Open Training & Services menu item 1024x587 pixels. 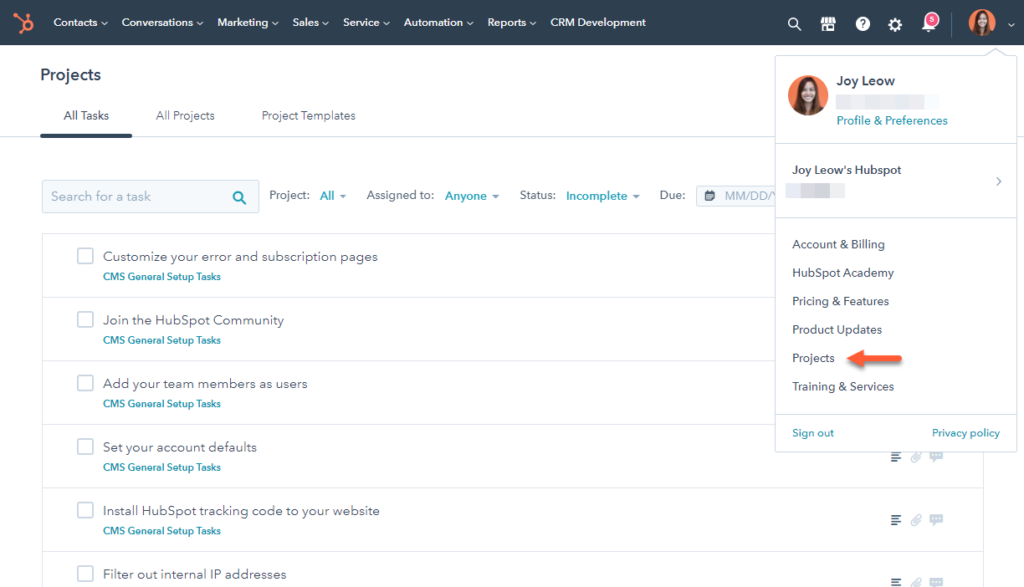coord(843,387)
